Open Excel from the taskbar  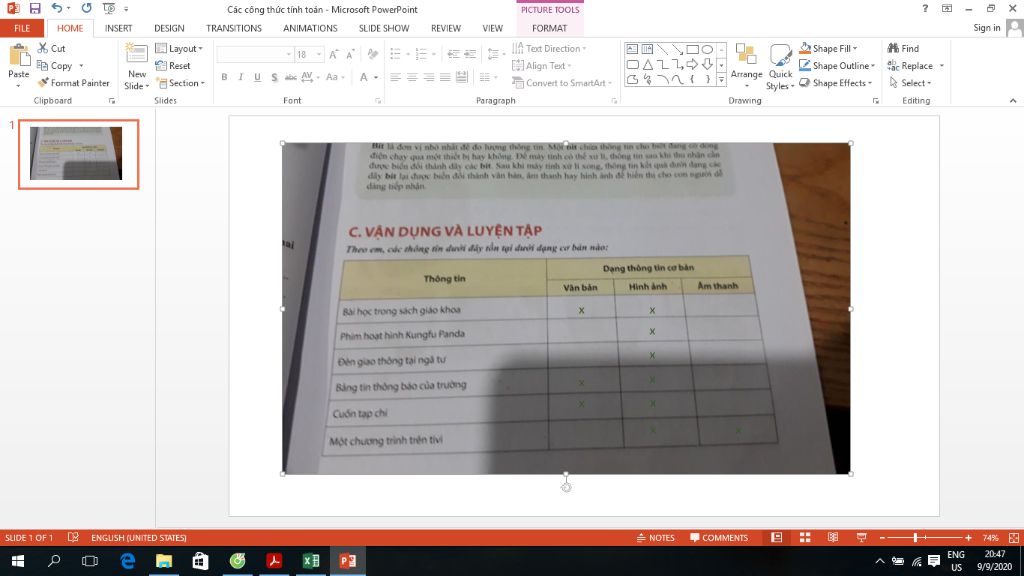(311, 560)
